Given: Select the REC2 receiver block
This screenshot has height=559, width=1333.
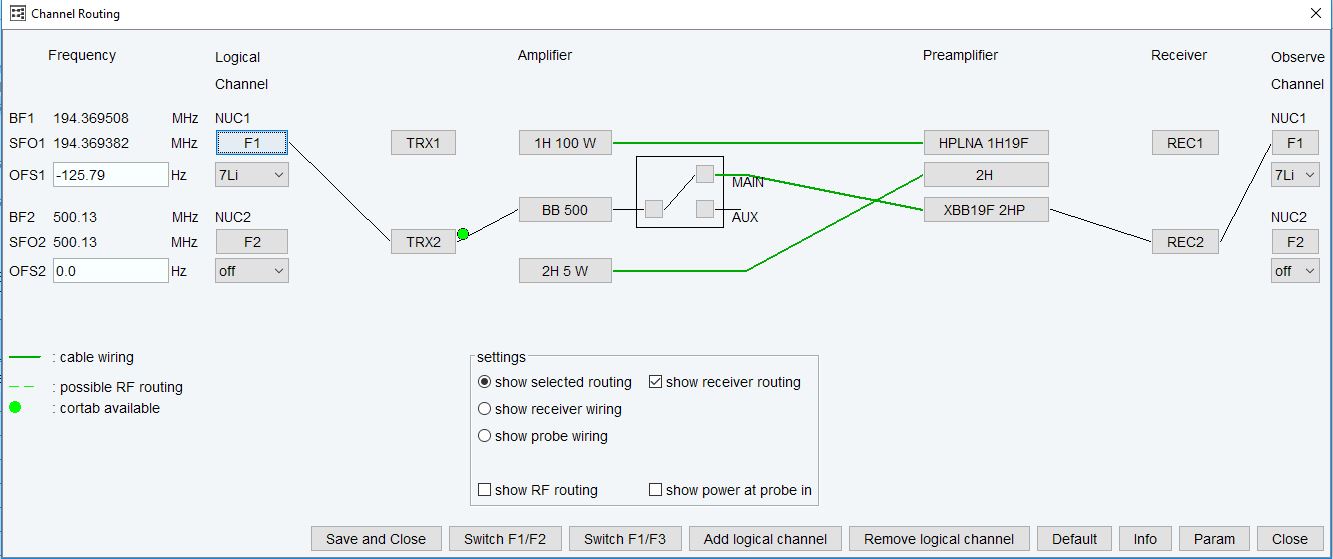Looking at the screenshot, I should pos(1185,242).
